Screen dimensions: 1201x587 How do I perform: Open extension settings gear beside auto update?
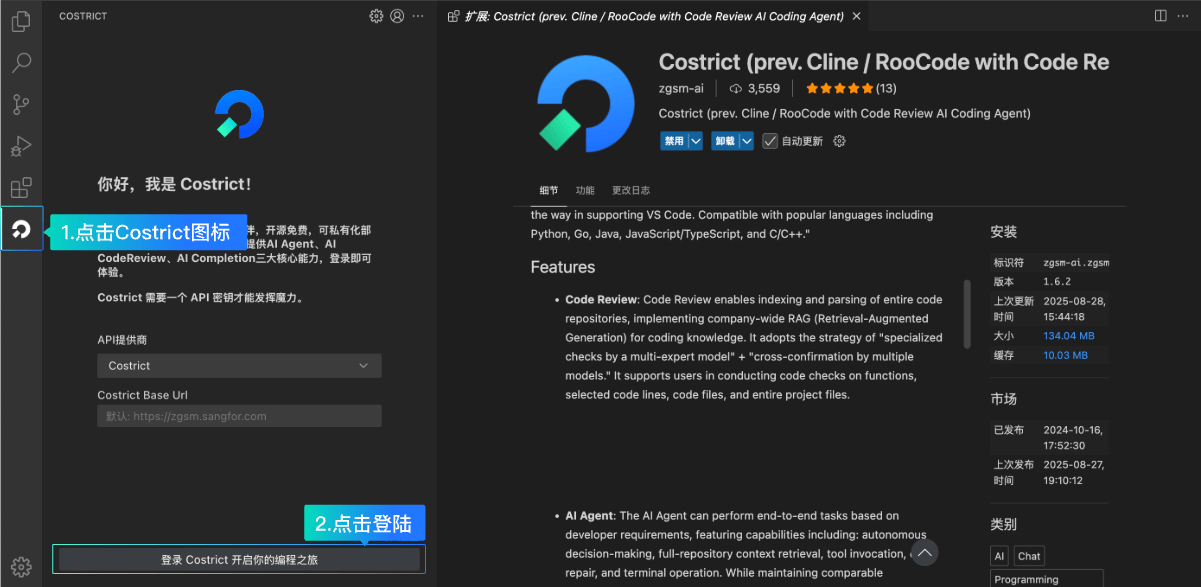coord(839,141)
